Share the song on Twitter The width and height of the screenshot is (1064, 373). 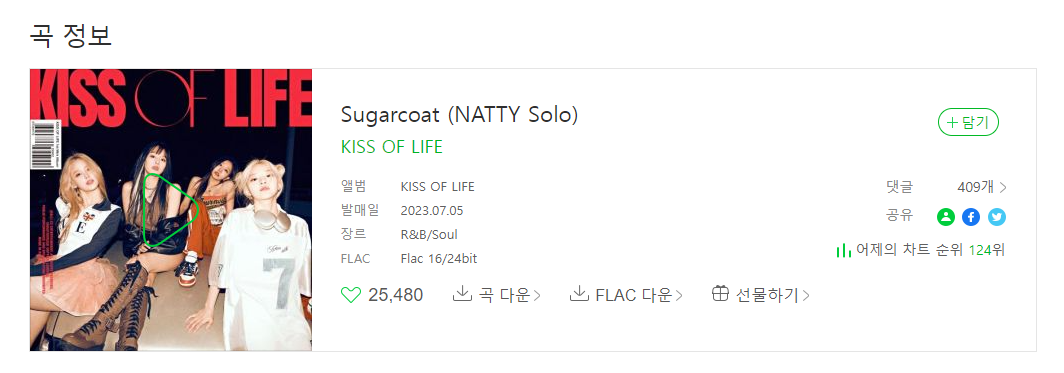[x=997, y=217]
